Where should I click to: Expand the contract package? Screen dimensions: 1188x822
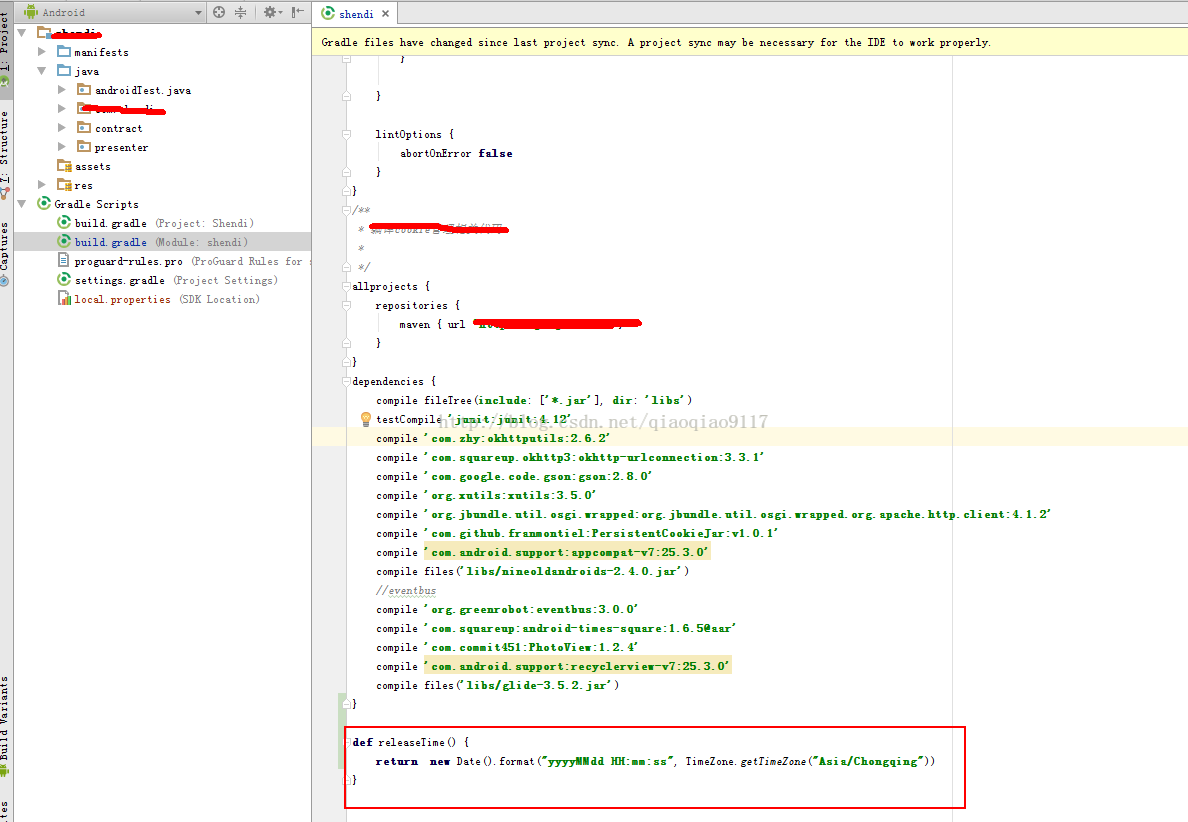(62, 127)
